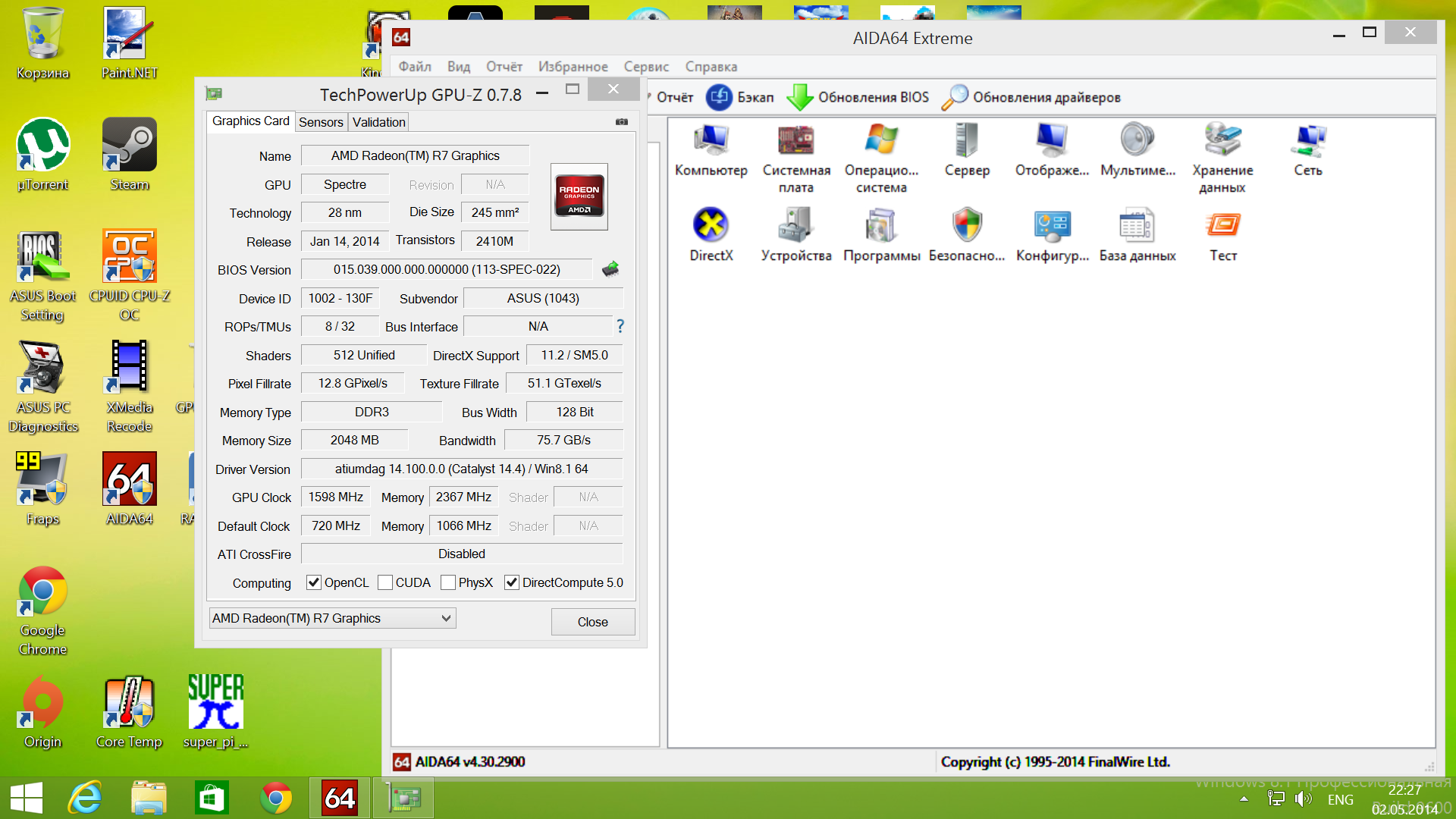Open the Программы category icon
1456x819 pixels.
point(881,235)
